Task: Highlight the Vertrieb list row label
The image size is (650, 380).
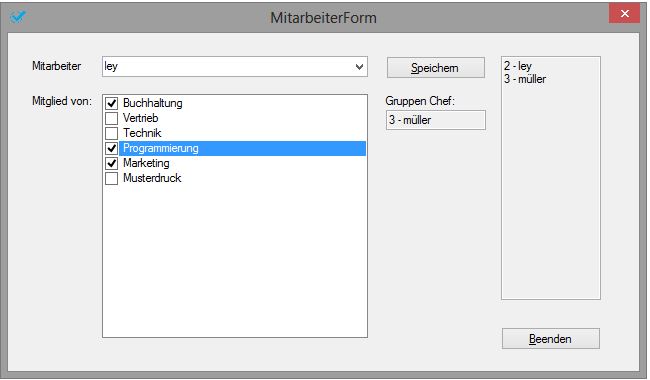Action: [141, 118]
